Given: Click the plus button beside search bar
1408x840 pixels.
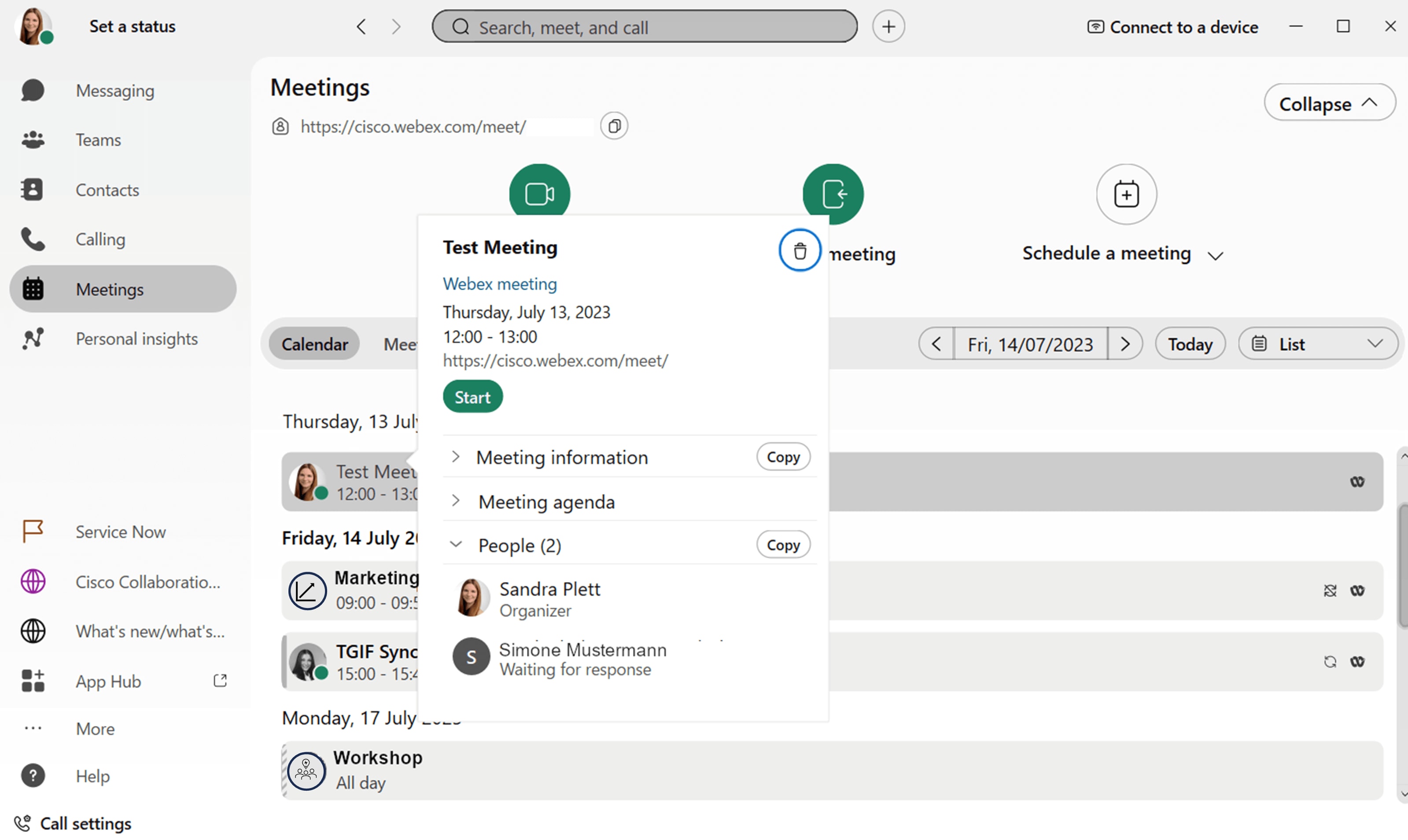Looking at the screenshot, I should point(888,26).
